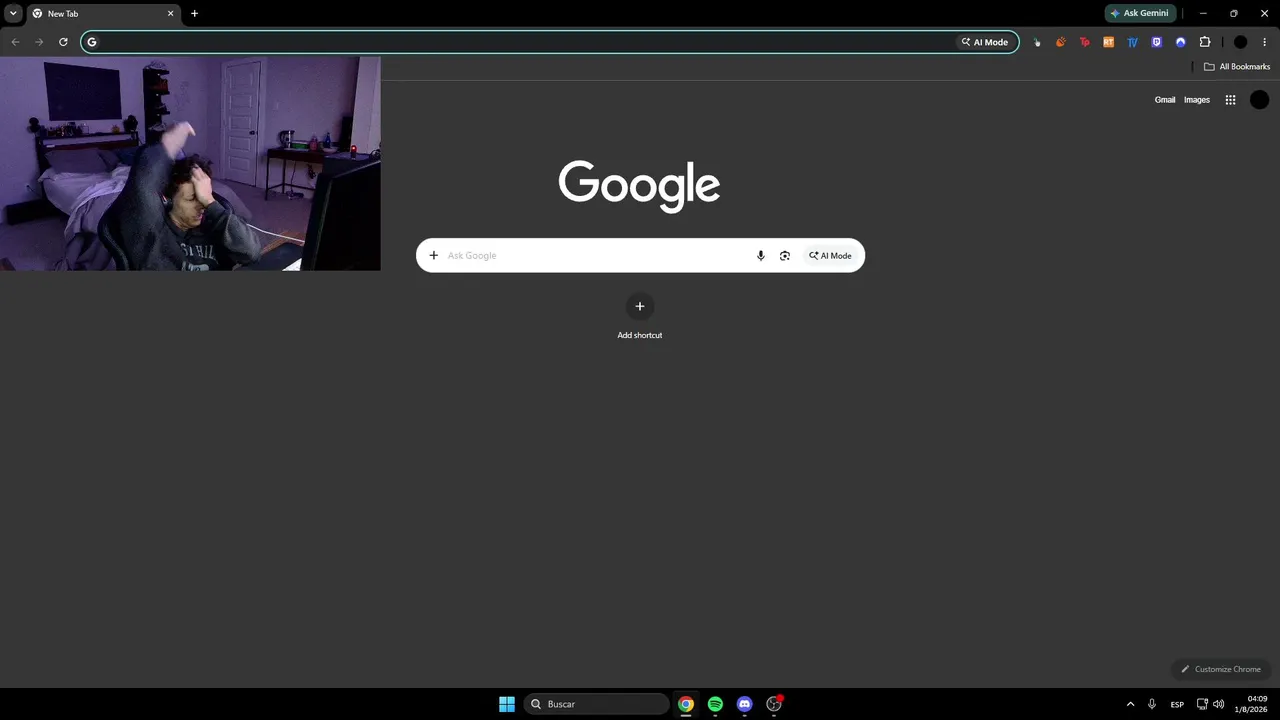Click the back navigation arrow
This screenshot has width=1280, height=720.
coord(15,42)
